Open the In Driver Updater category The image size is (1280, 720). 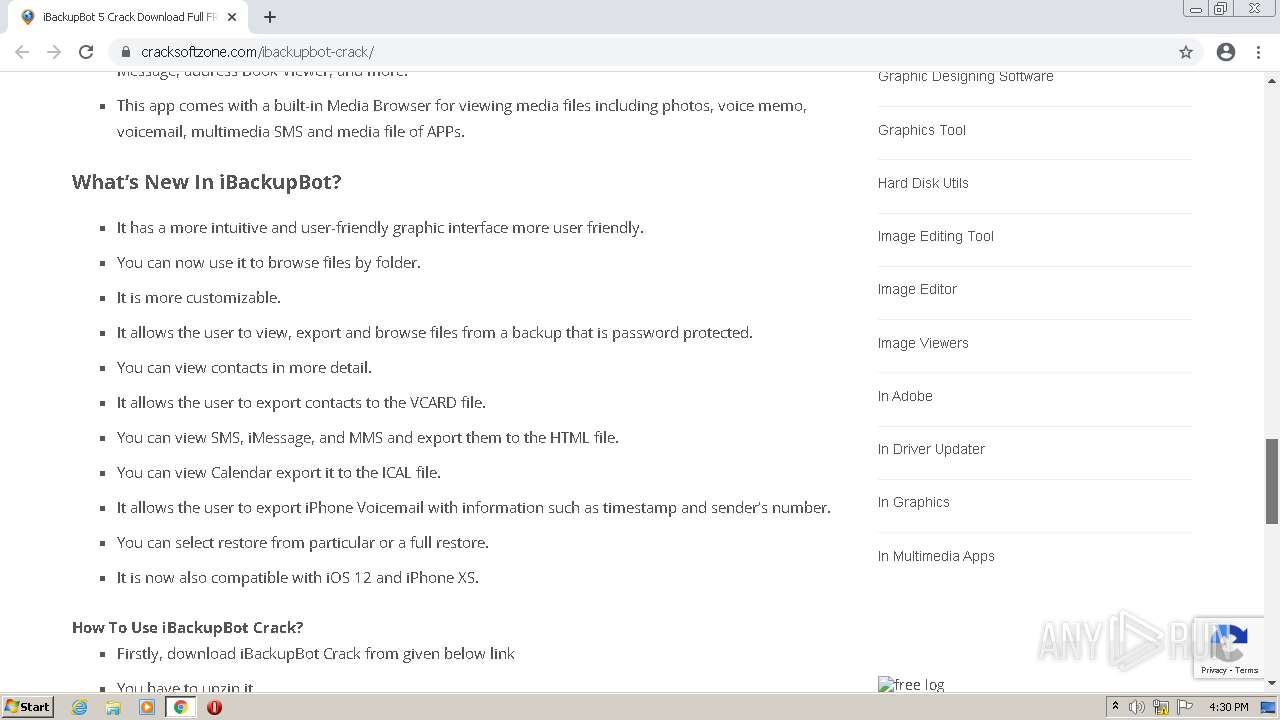coord(931,449)
